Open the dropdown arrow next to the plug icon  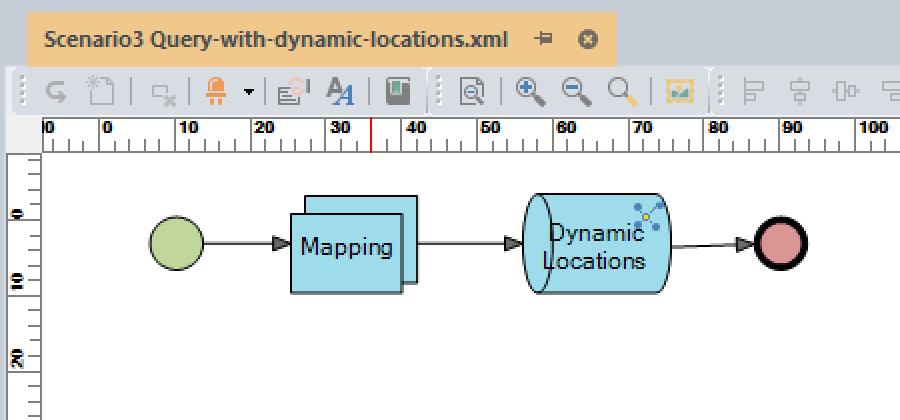coord(249,92)
